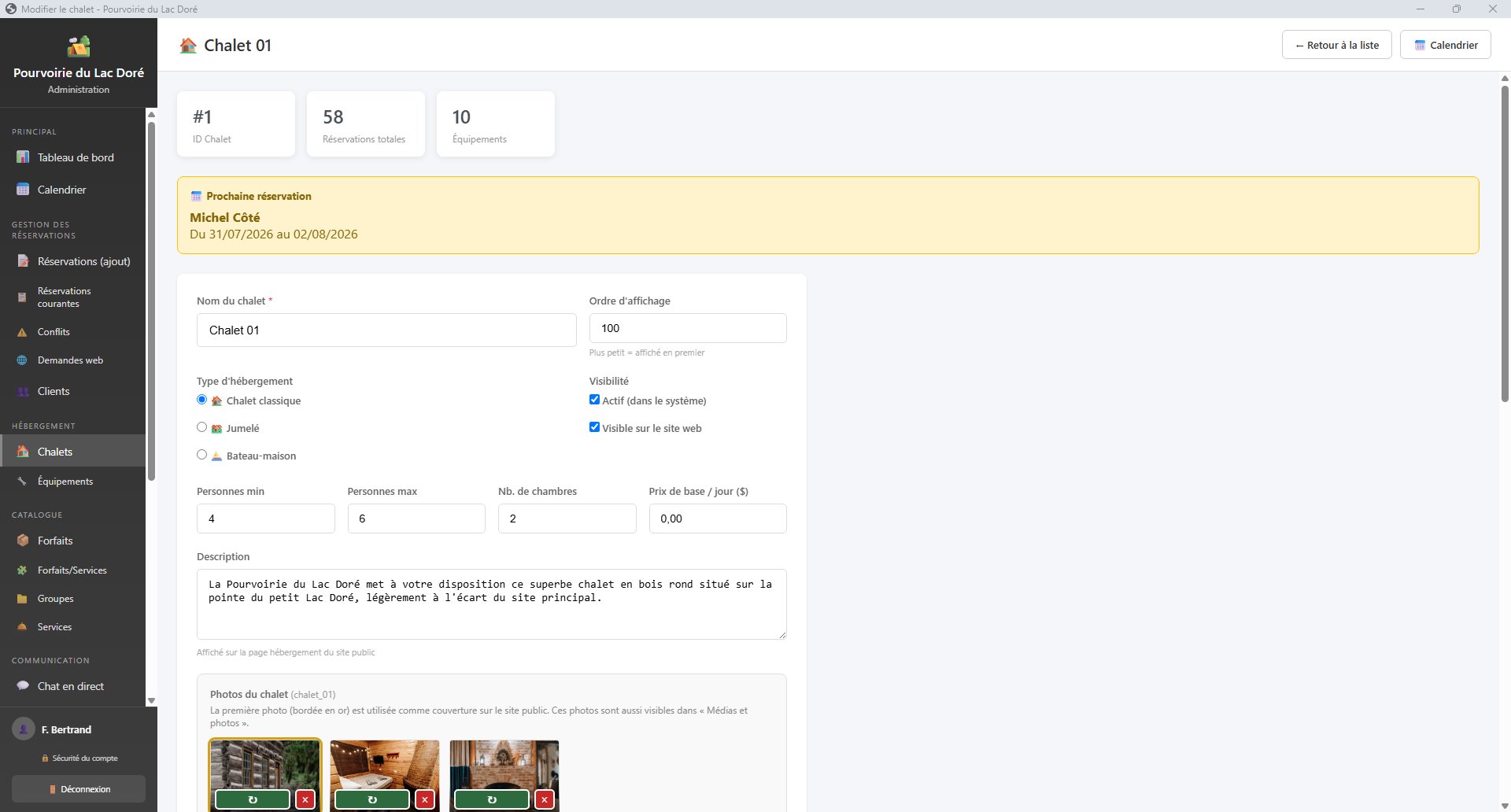Click the Clients people icon
Viewport: 1511px width, 812px height.
click(x=23, y=392)
